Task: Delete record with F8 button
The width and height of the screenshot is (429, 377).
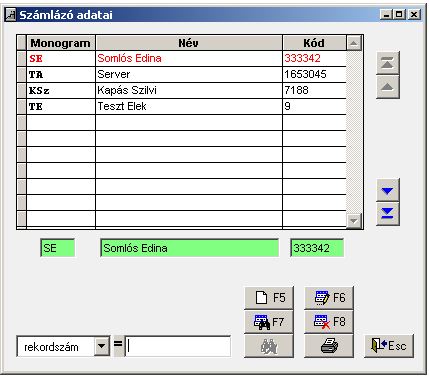Action: pos(329,322)
